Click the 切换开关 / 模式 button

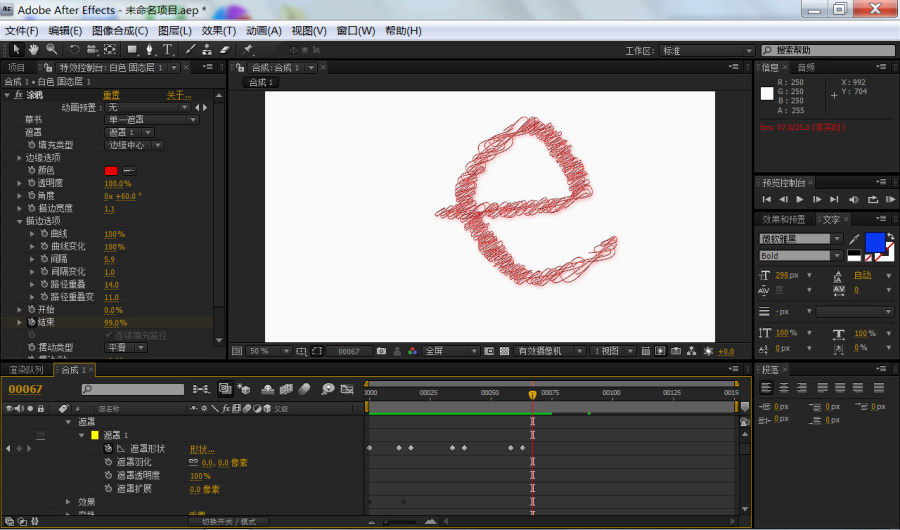tap(228, 521)
